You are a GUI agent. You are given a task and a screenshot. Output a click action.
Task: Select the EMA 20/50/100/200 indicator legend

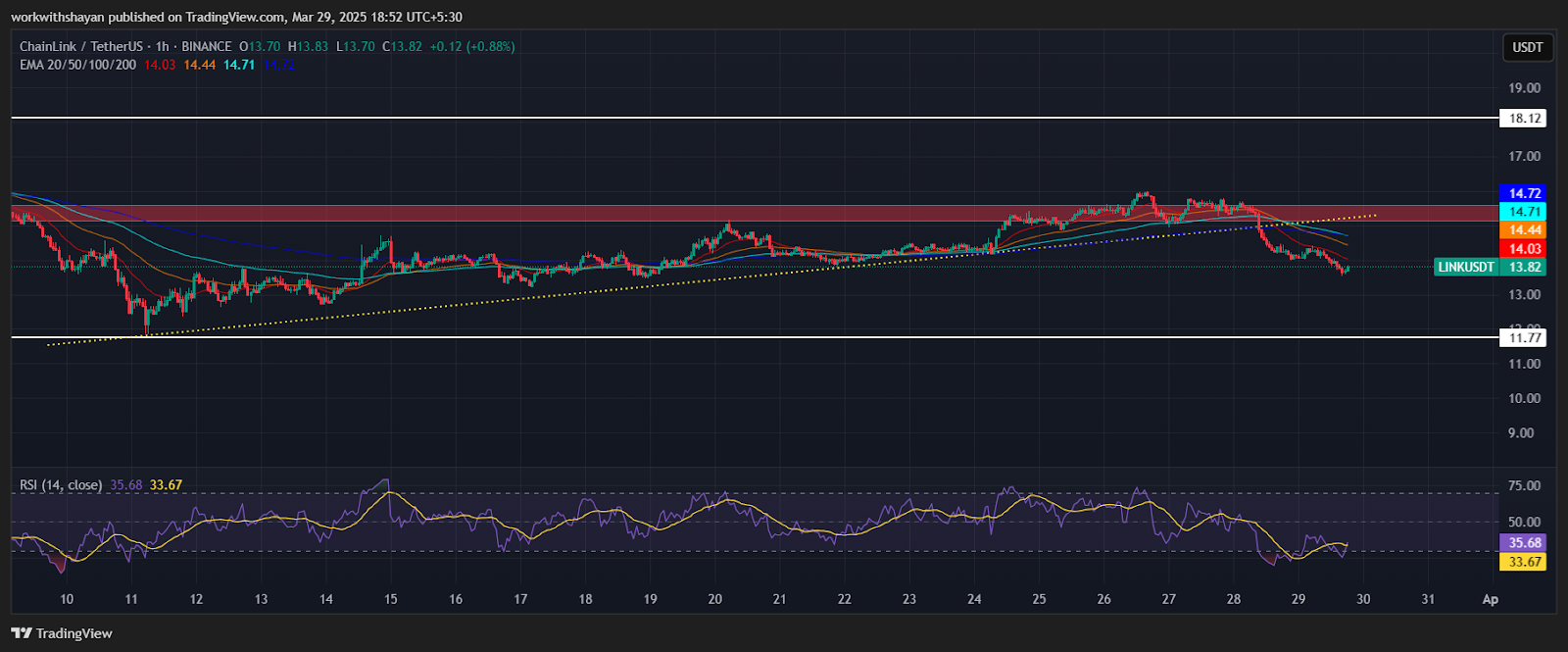(78, 65)
